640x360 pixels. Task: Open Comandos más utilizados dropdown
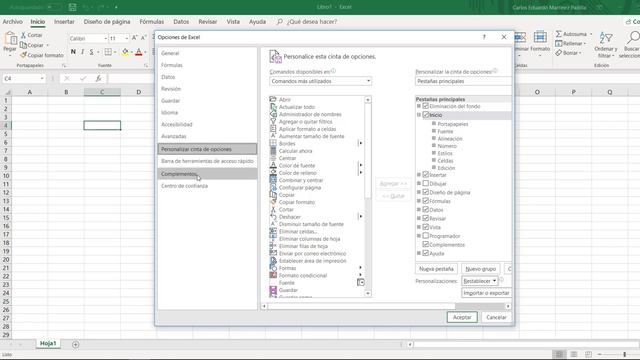tap(320, 81)
